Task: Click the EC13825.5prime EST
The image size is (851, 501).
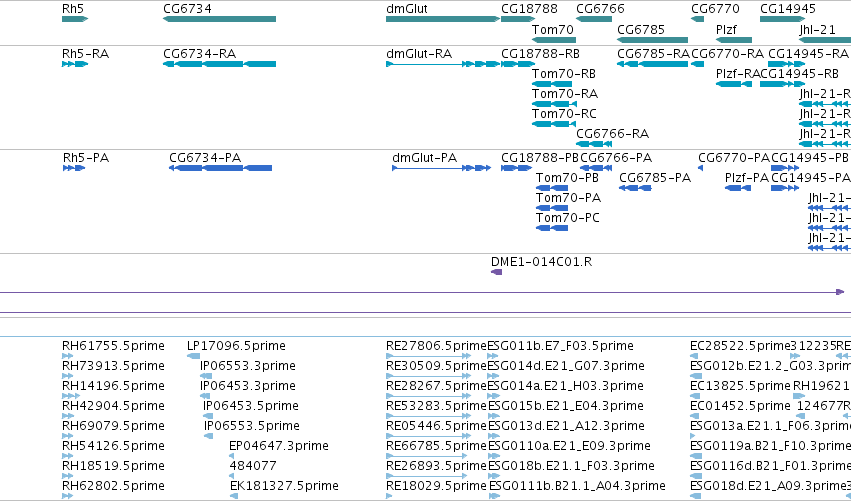Action: (x=696, y=396)
